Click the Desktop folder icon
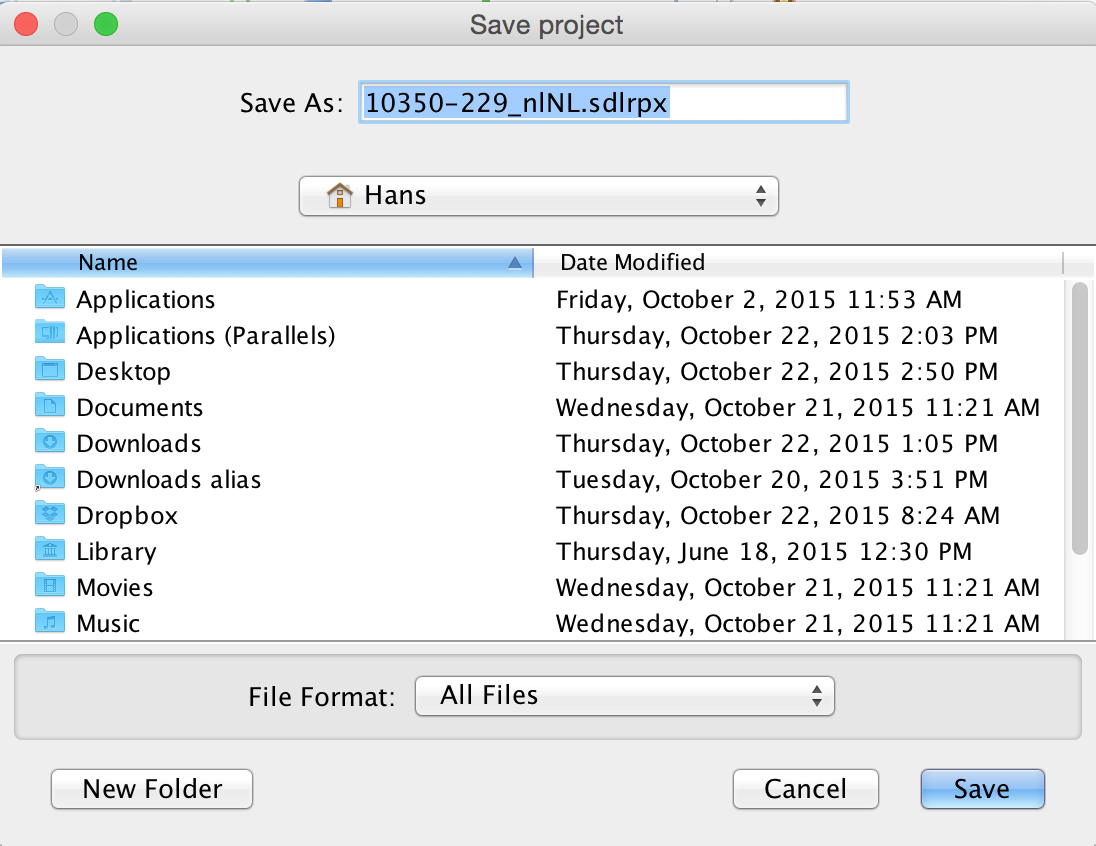This screenshot has width=1096, height=846. [x=49, y=370]
